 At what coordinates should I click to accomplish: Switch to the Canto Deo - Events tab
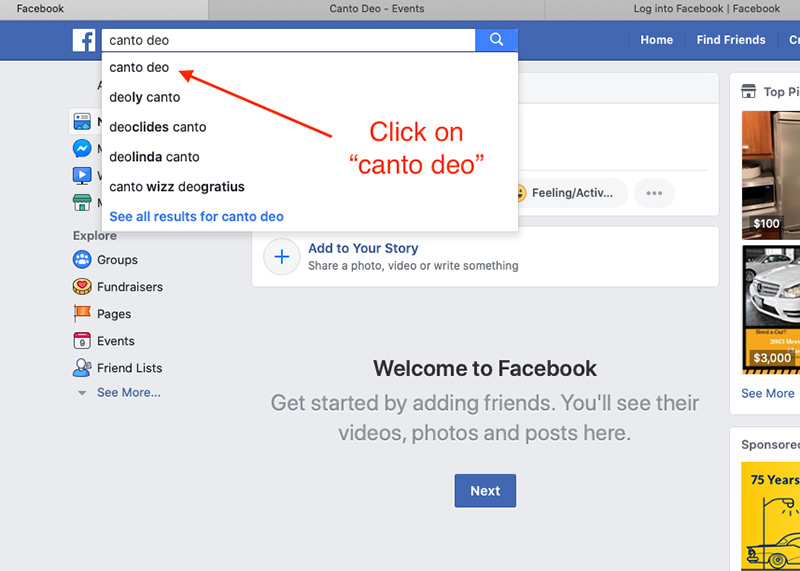click(376, 9)
